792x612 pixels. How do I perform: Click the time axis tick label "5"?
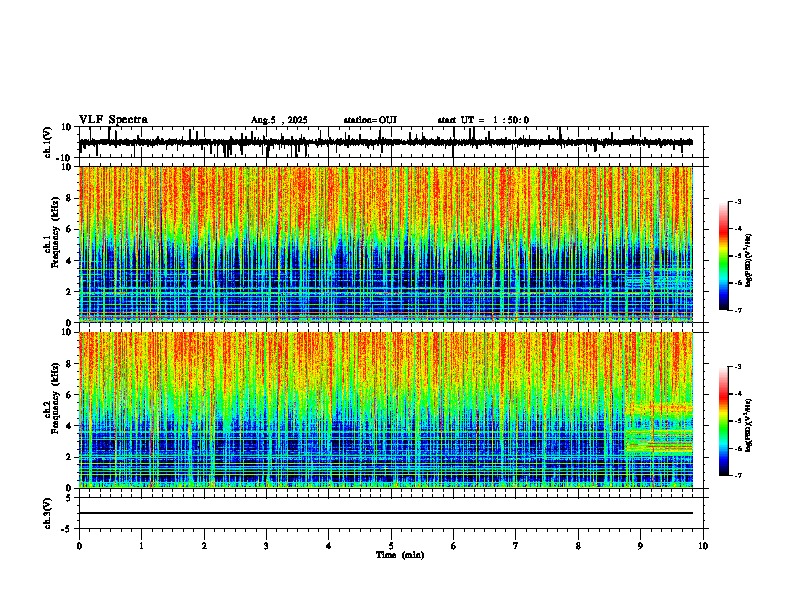click(x=391, y=546)
